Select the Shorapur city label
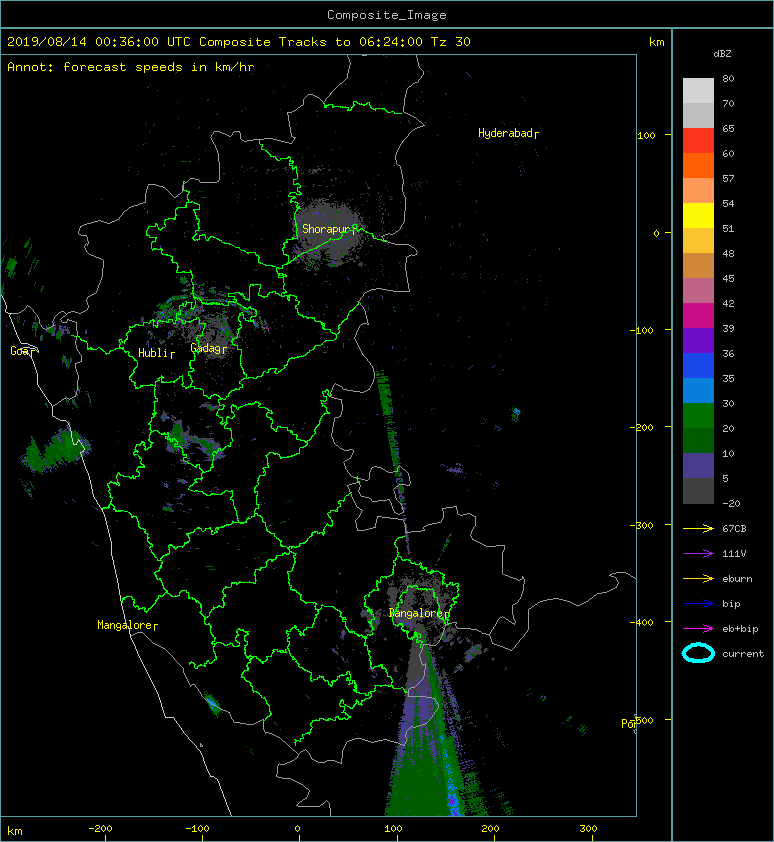This screenshot has width=774, height=842. (x=329, y=229)
